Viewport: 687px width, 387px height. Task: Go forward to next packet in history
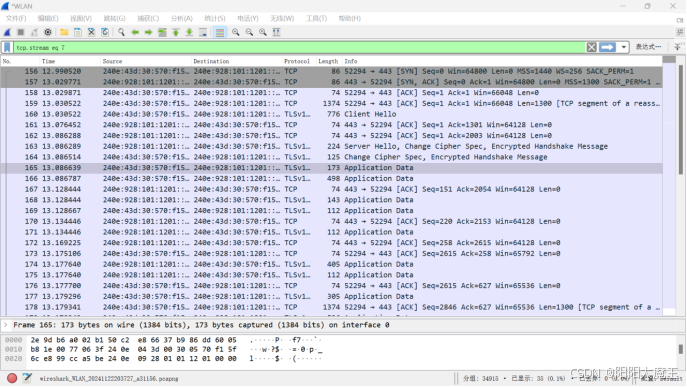[x=149, y=32]
